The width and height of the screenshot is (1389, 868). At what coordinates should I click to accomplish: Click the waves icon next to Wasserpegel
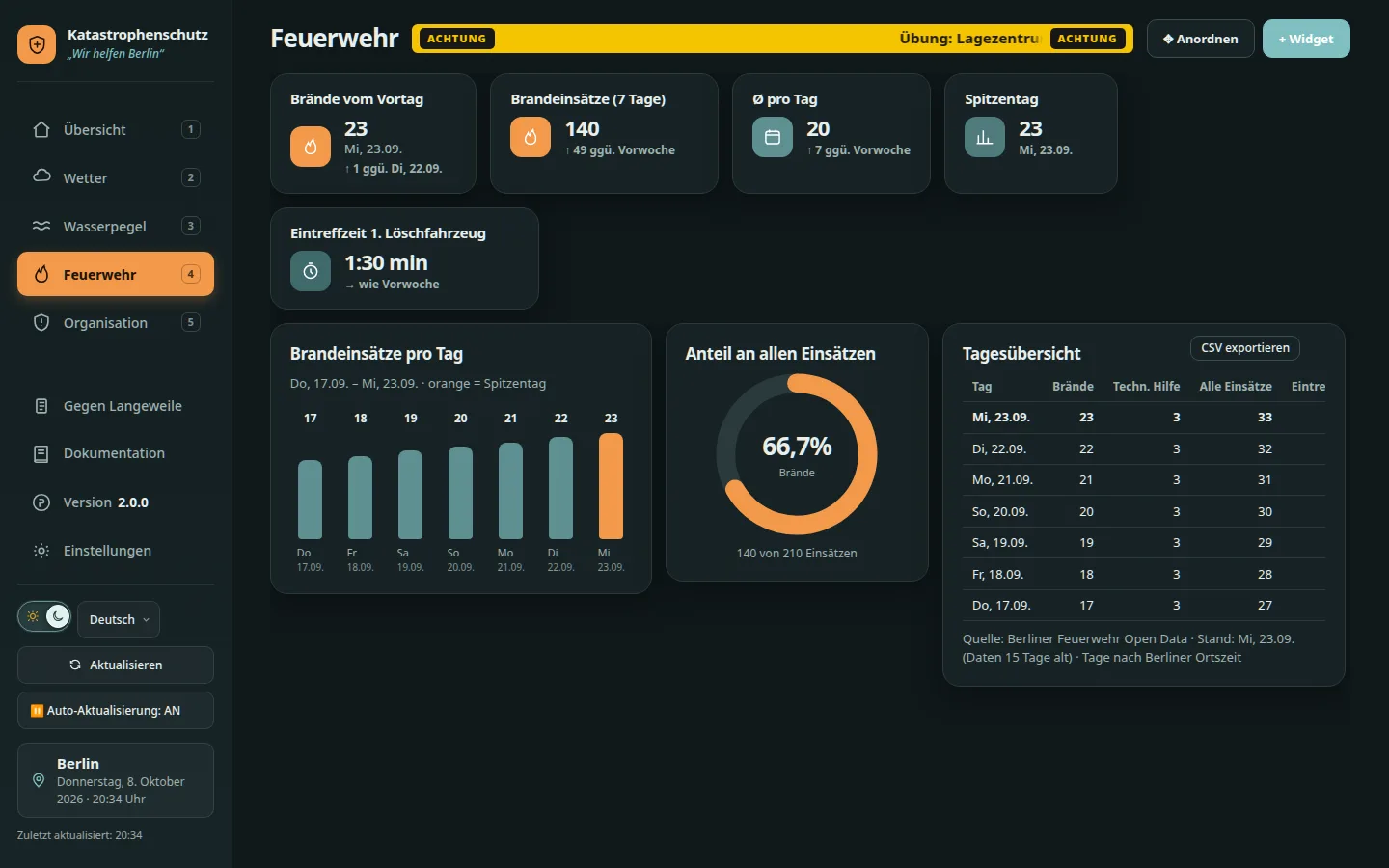point(41,226)
